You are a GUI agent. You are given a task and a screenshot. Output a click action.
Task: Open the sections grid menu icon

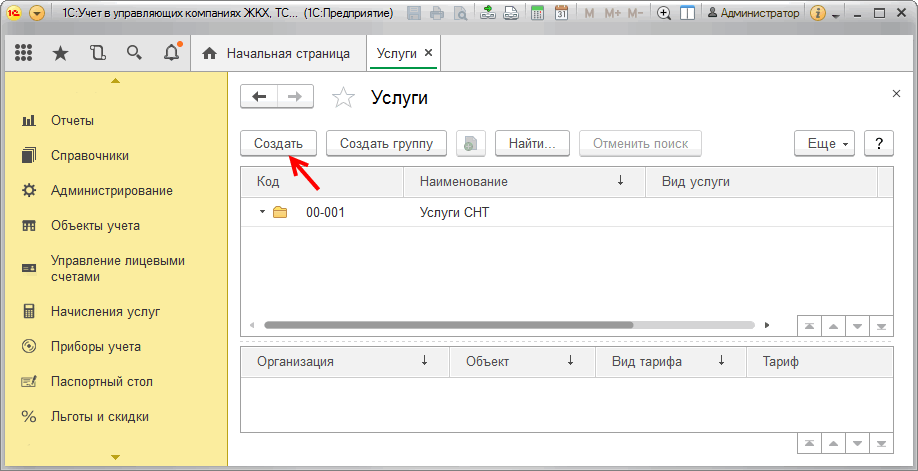click(23, 54)
